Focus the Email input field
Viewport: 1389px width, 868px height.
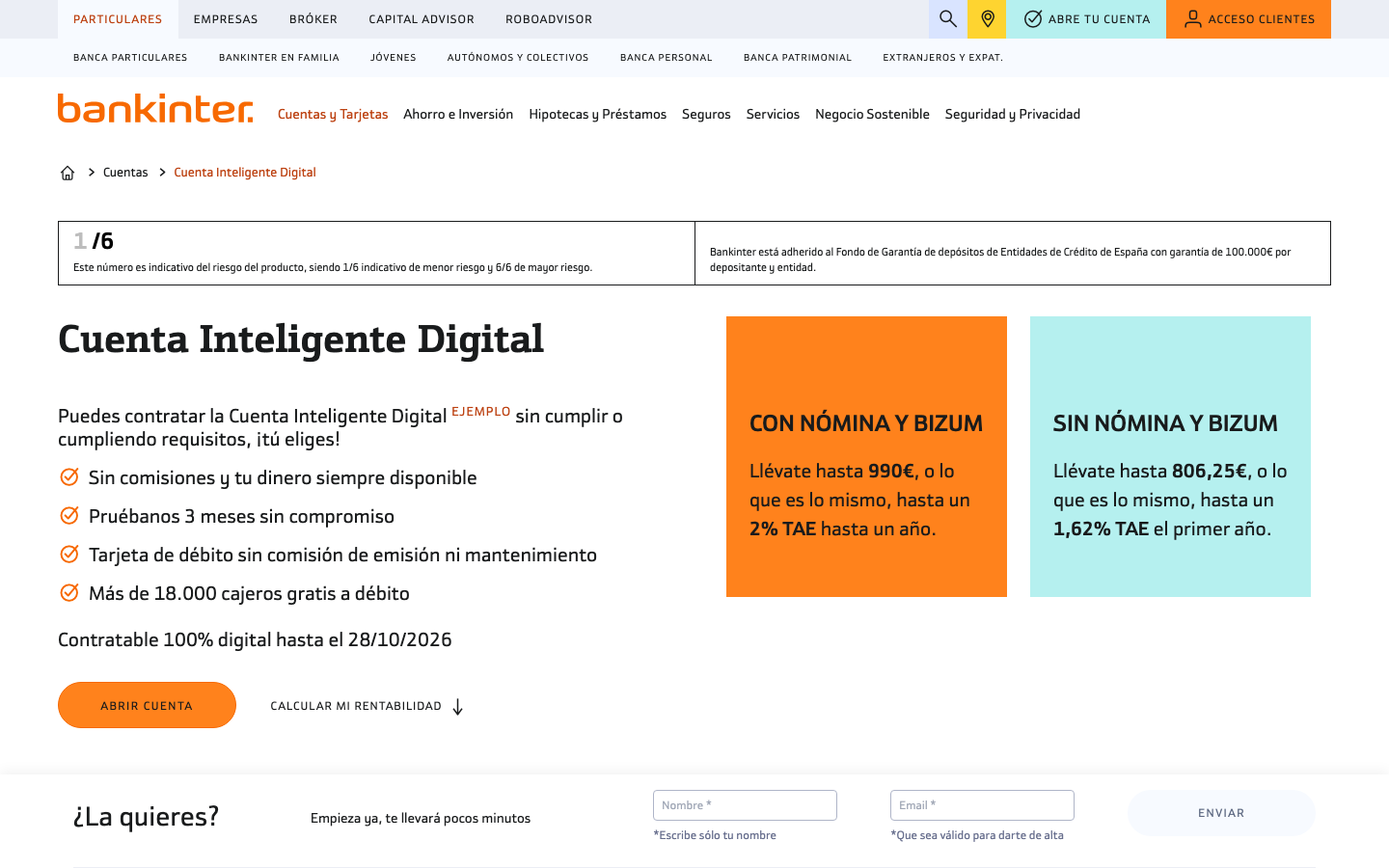pos(982,805)
